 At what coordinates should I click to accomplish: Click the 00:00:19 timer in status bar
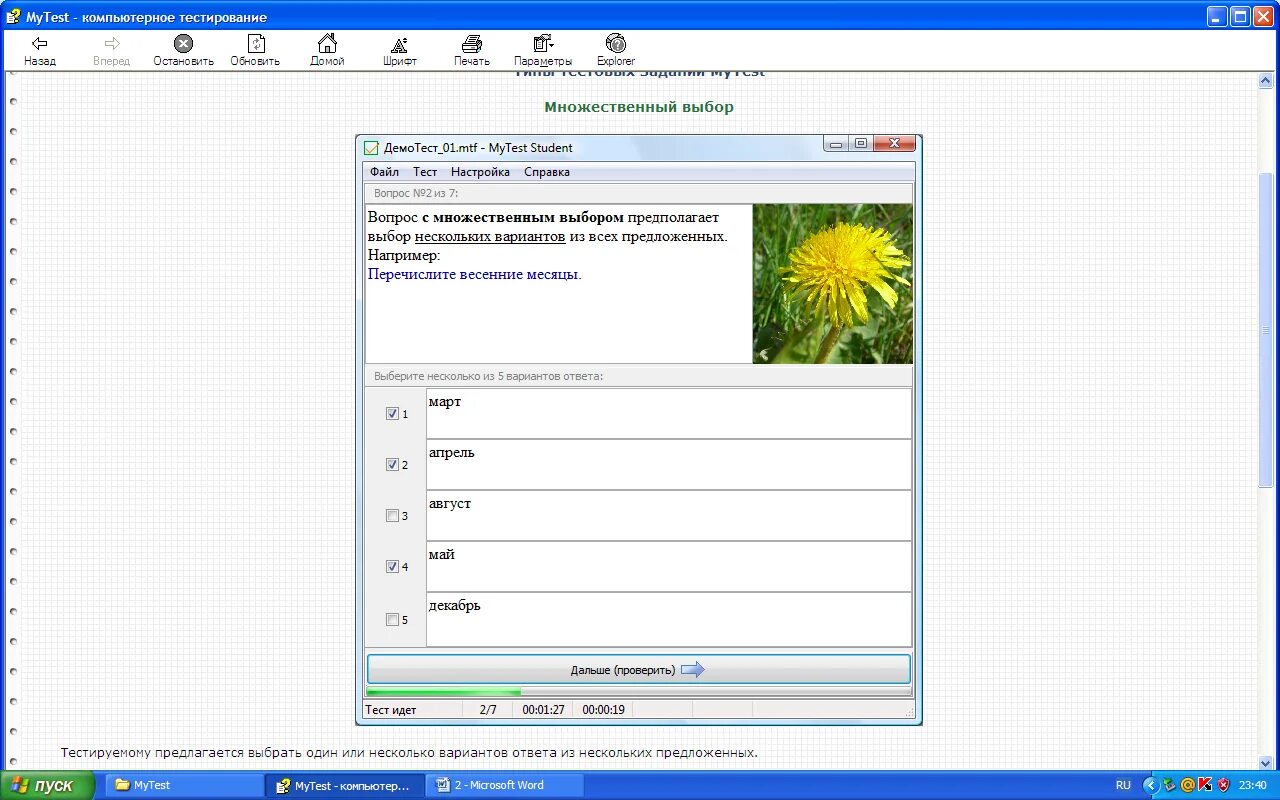point(603,710)
